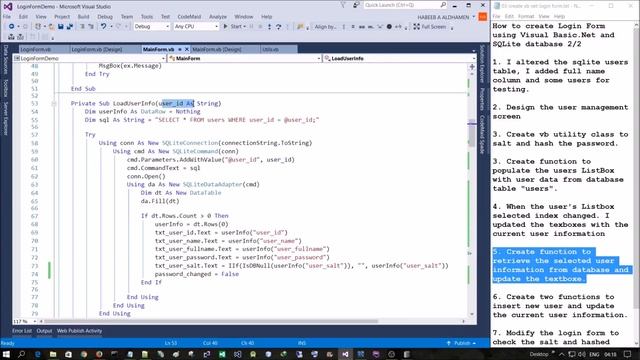640x360 pixels.
Task: Click the Uncomment lines toolbar icon
Action: click(x=91, y=27)
